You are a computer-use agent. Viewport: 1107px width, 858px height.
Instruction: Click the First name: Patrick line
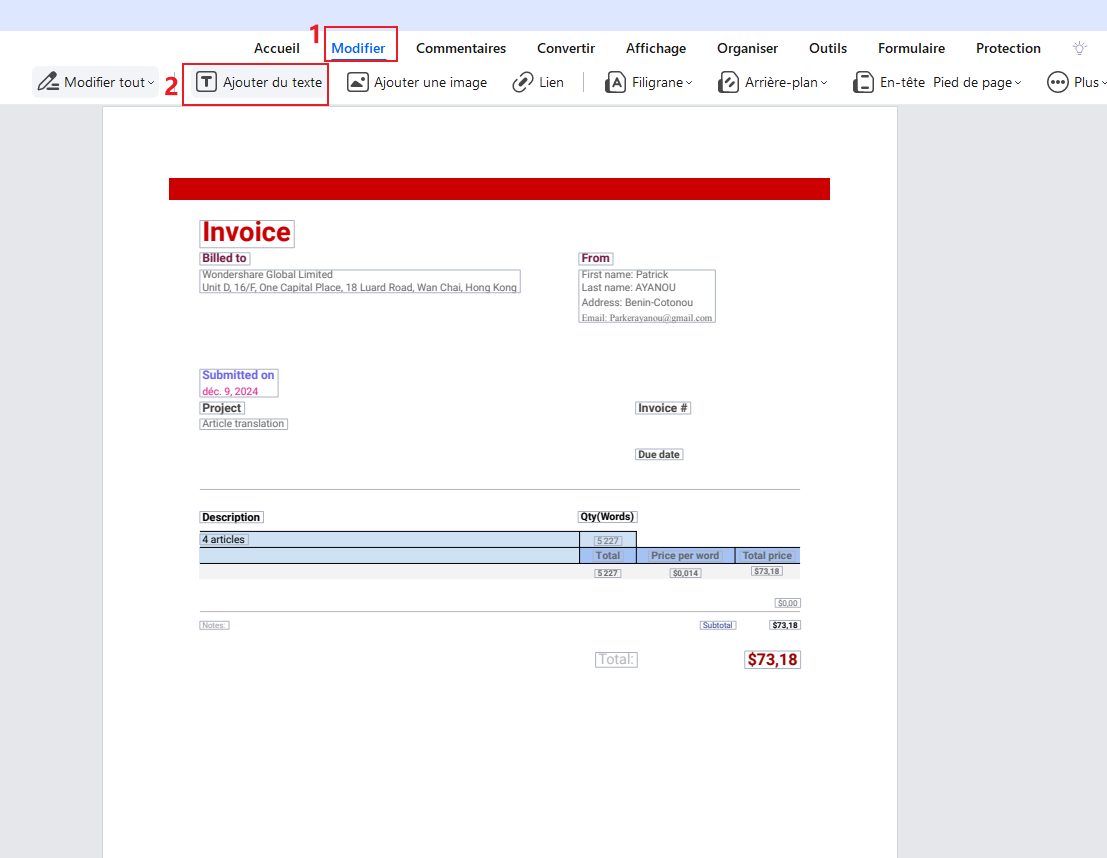click(625, 275)
